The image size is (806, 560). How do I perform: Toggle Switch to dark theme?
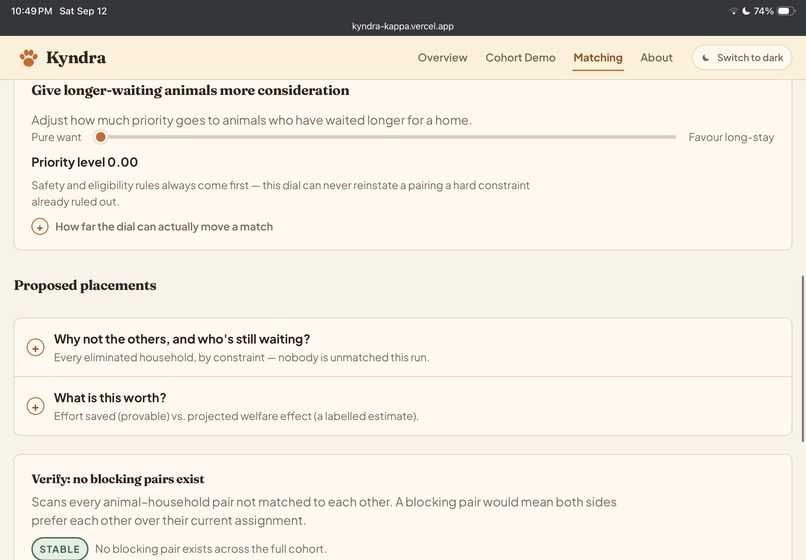tap(742, 58)
